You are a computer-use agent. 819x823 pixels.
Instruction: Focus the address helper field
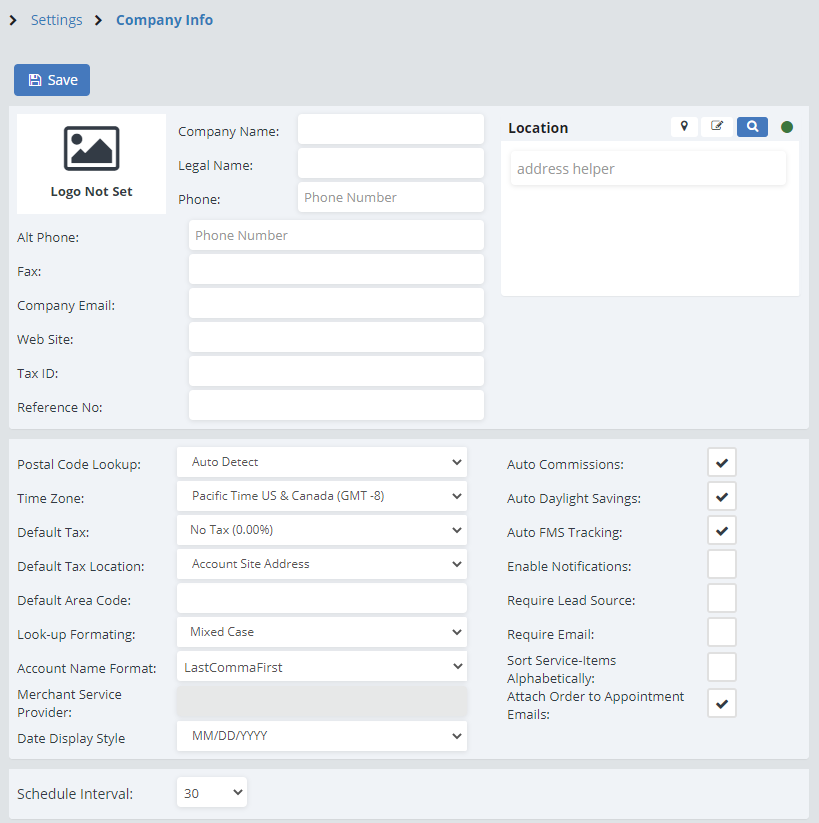[648, 169]
